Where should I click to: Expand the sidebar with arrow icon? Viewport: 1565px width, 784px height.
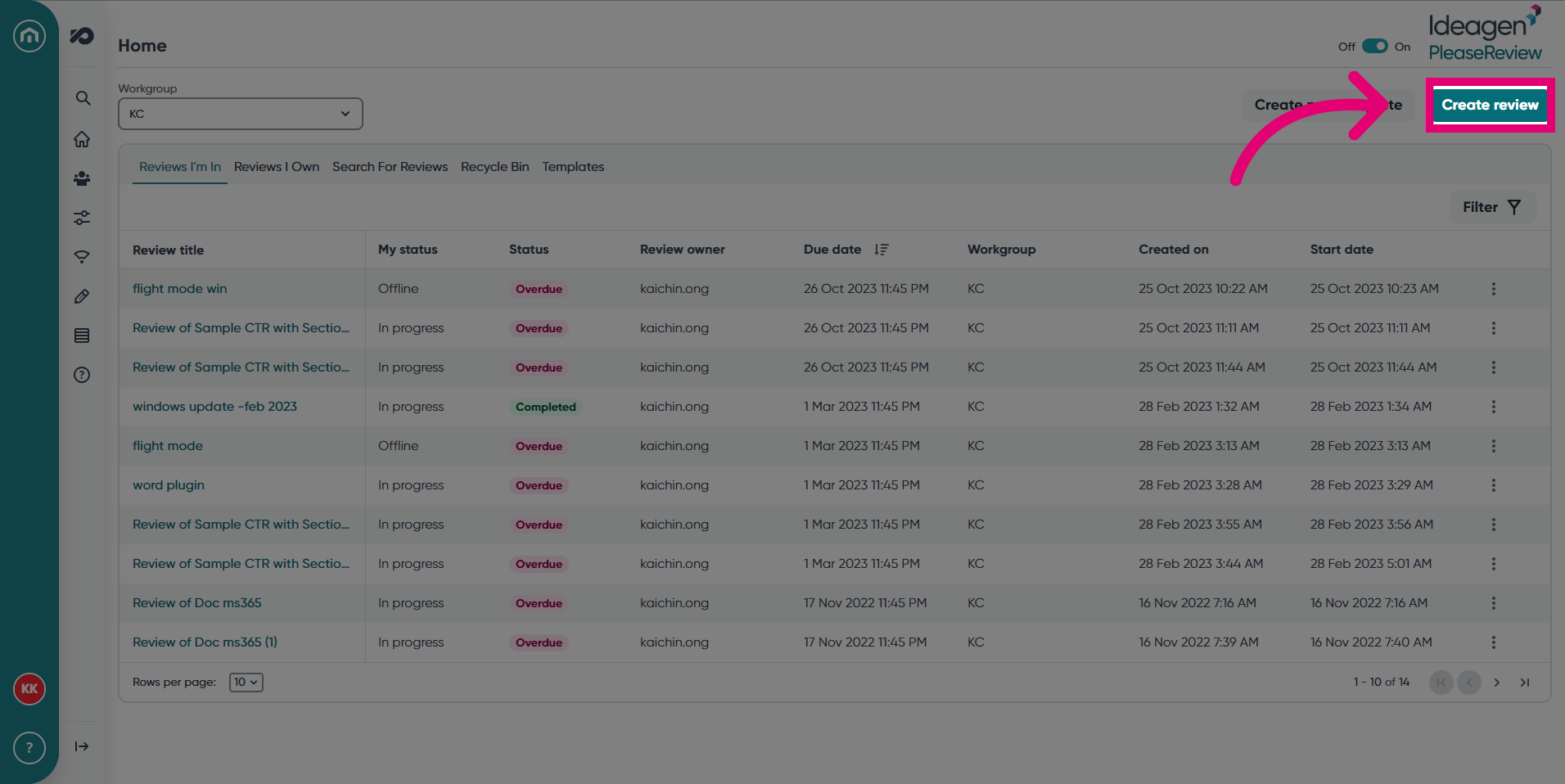[82, 746]
